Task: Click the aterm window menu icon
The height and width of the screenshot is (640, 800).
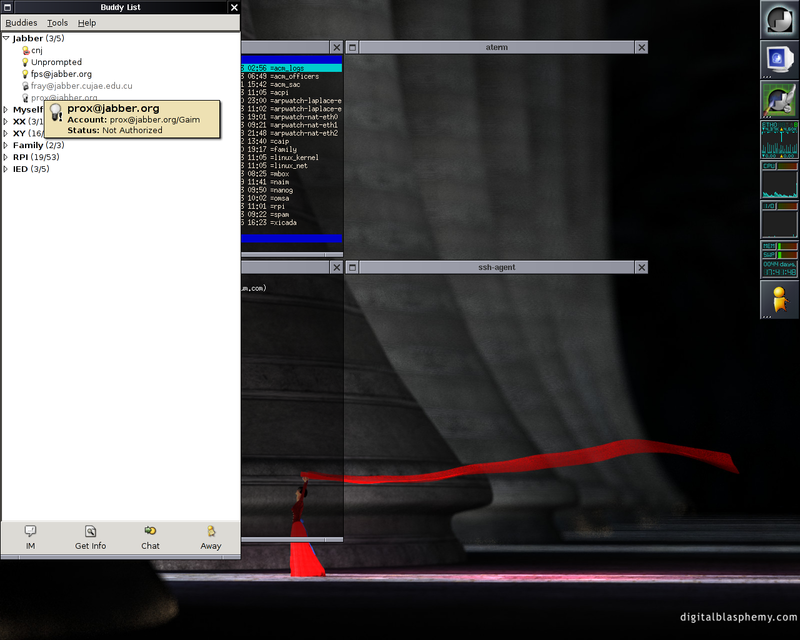Action: (x=353, y=47)
